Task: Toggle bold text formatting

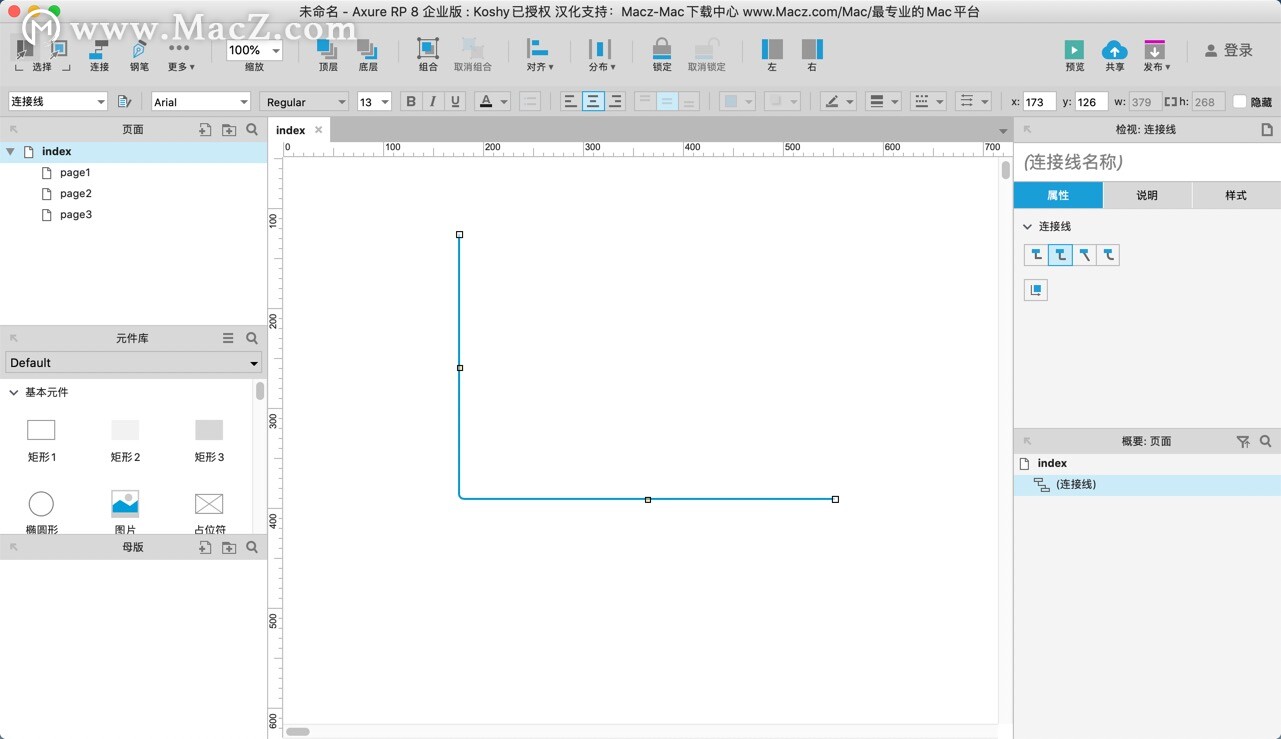Action: tap(410, 102)
